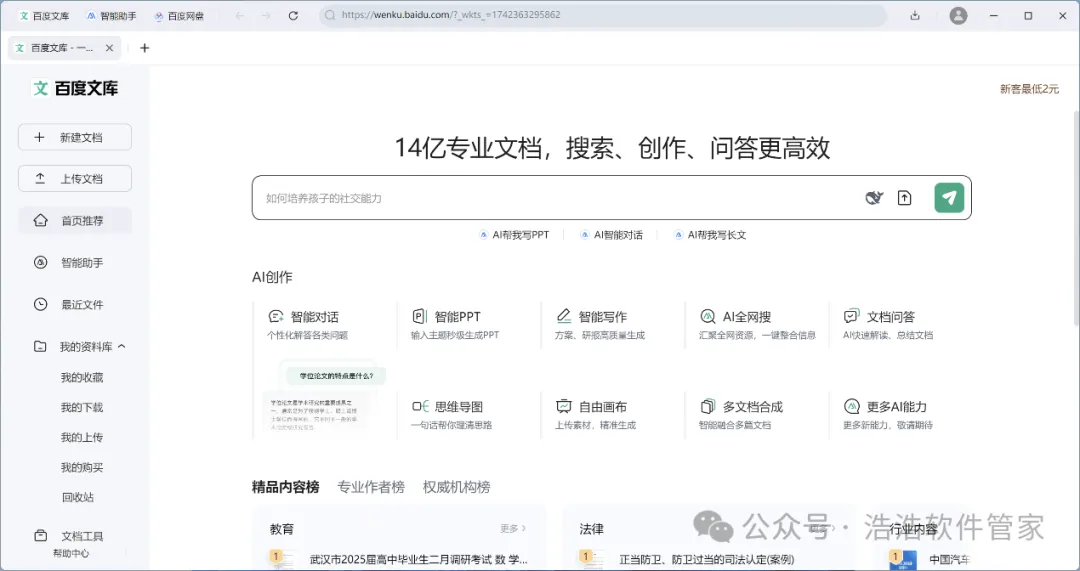Open 正当防卫、防卫过当的司法认定 document
Image resolution: width=1080 pixels, height=571 pixels.
(x=707, y=559)
